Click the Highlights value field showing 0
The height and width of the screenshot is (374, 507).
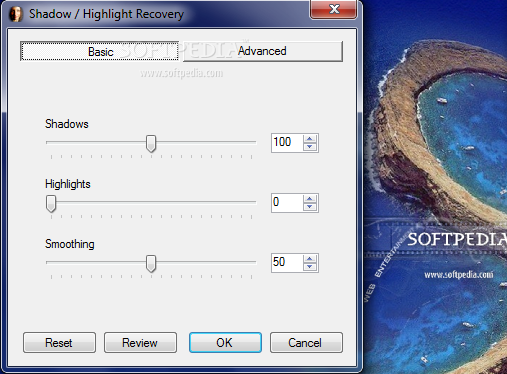(x=287, y=203)
